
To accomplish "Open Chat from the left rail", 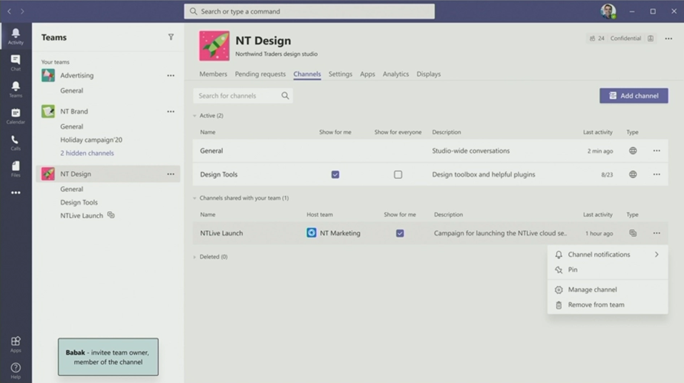I will [15, 62].
